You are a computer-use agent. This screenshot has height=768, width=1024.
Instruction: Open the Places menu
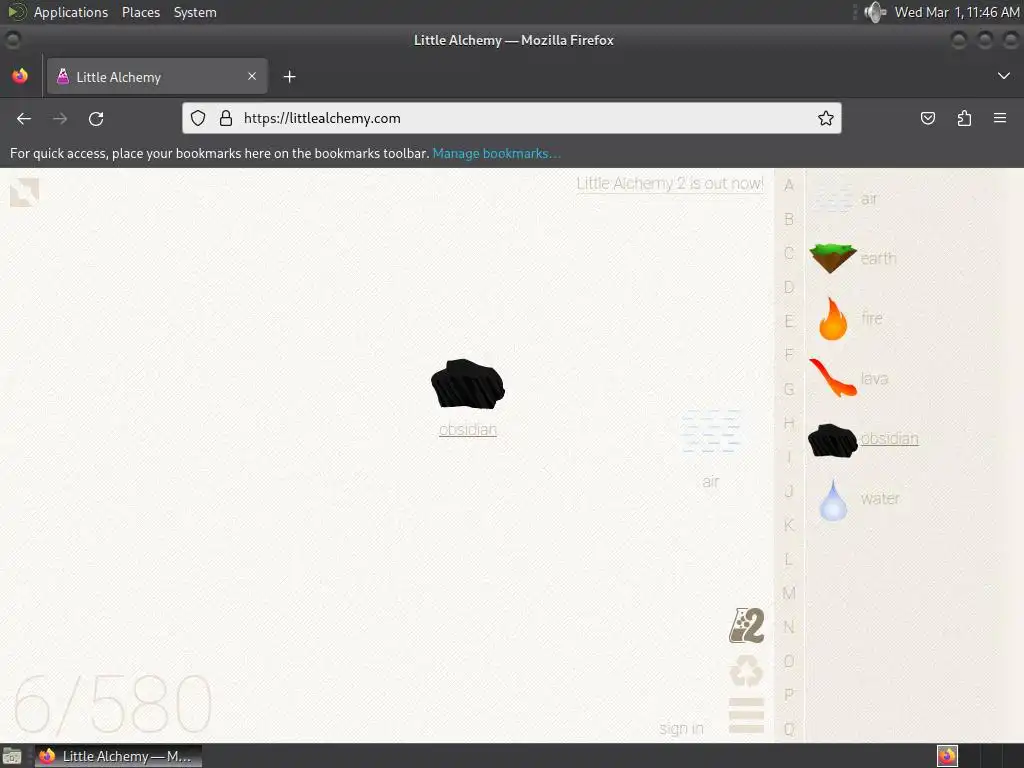[x=140, y=12]
